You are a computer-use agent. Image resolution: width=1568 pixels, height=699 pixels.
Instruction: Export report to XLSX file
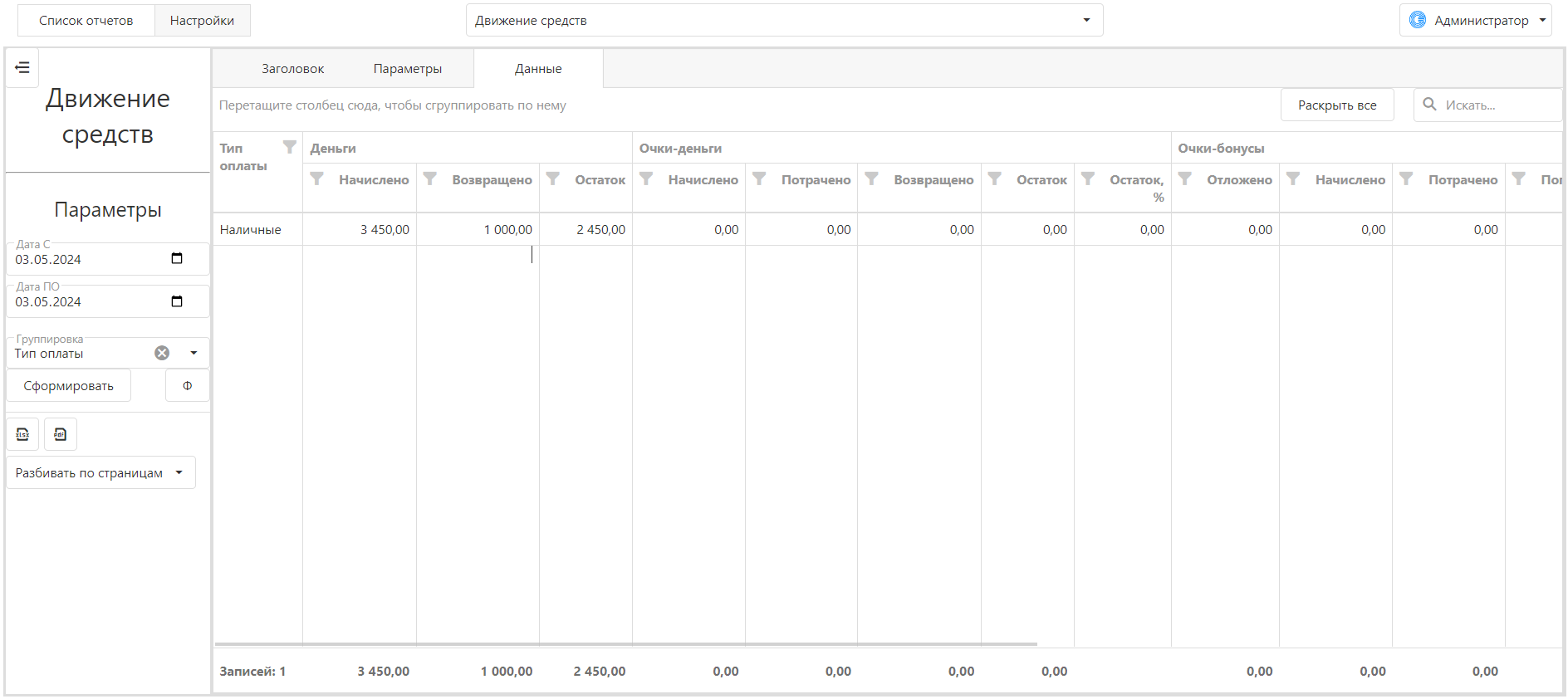click(x=22, y=434)
